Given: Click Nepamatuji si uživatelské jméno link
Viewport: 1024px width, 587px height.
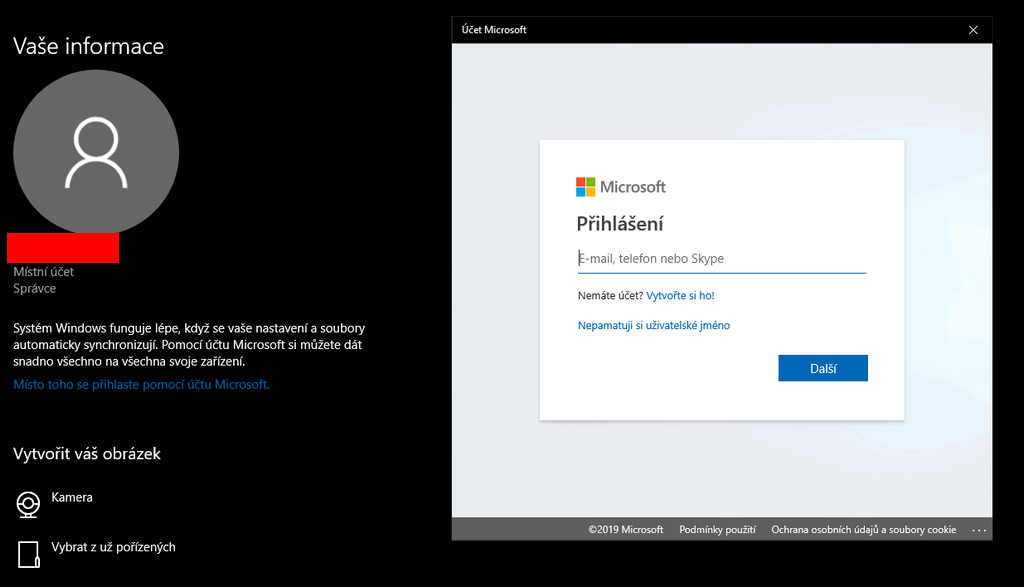Looking at the screenshot, I should (x=654, y=325).
